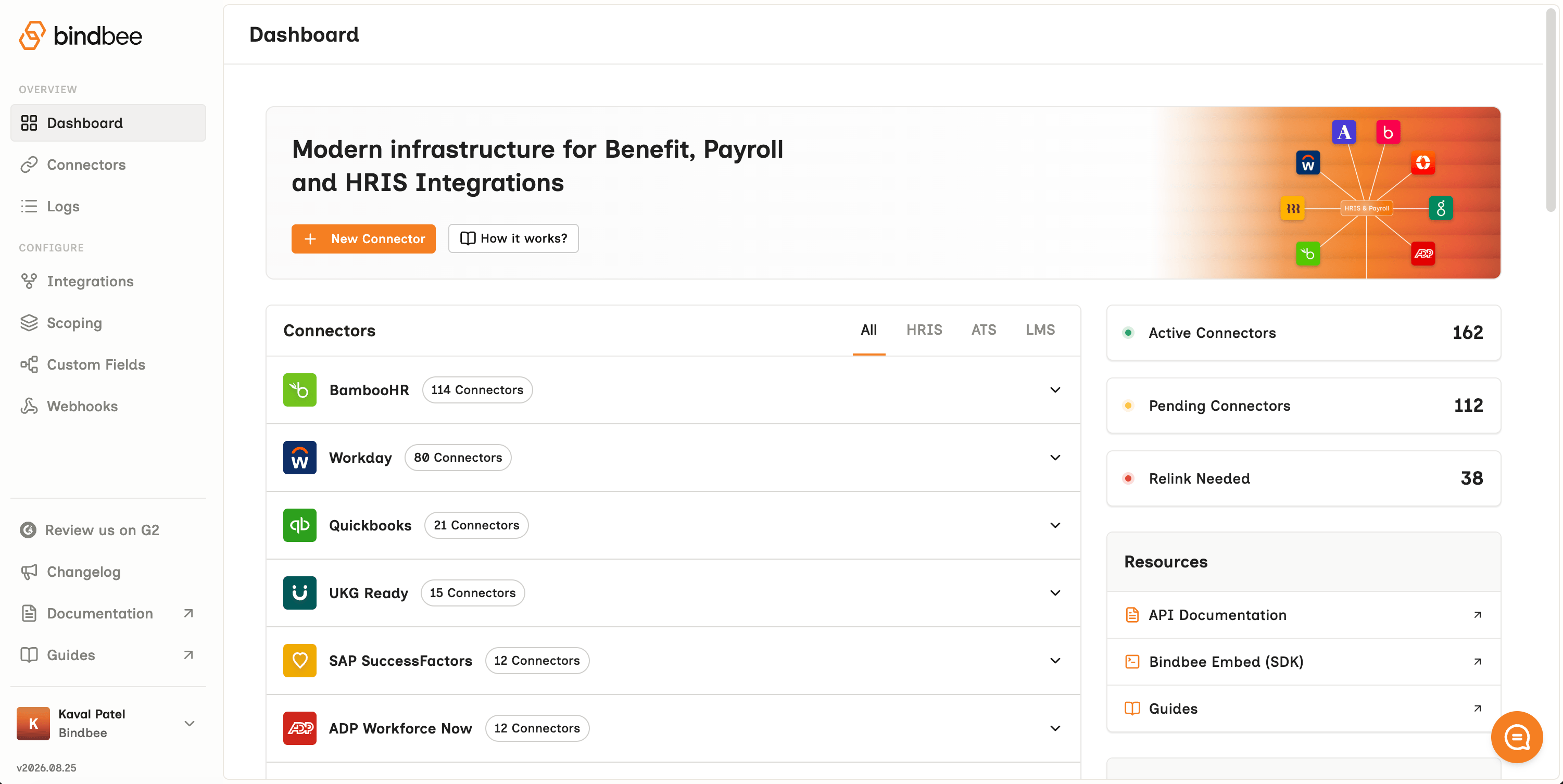Click the New Connector button
The image size is (1563, 784).
coord(363,238)
